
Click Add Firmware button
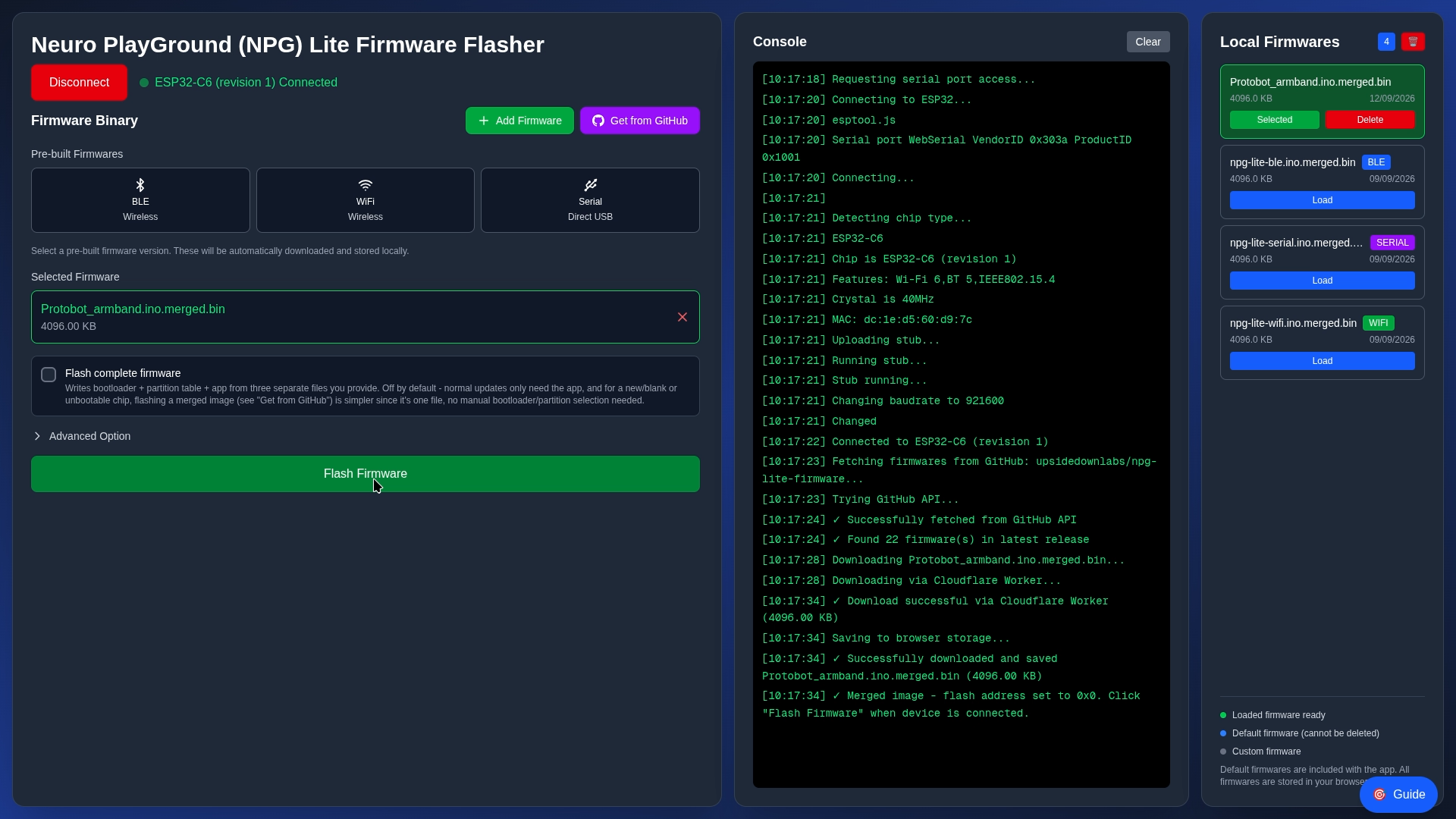point(519,121)
